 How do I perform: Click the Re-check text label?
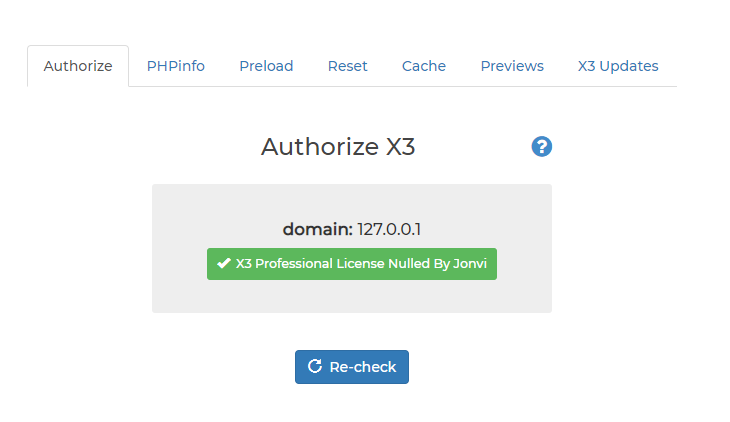click(363, 367)
